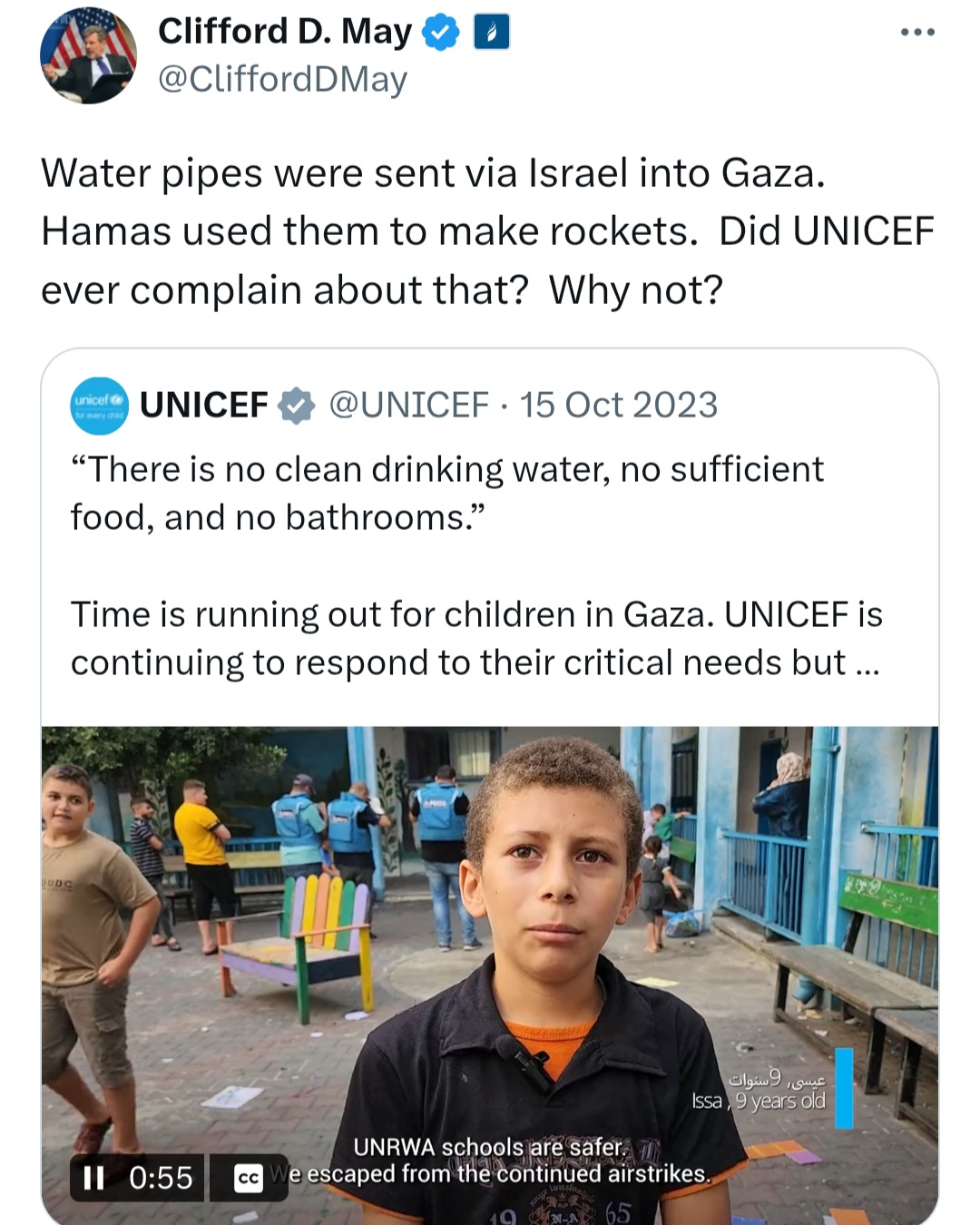
Task: Open the 15 Oct 2023 timestamp
Action: pyautogui.click(x=618, y=406)
